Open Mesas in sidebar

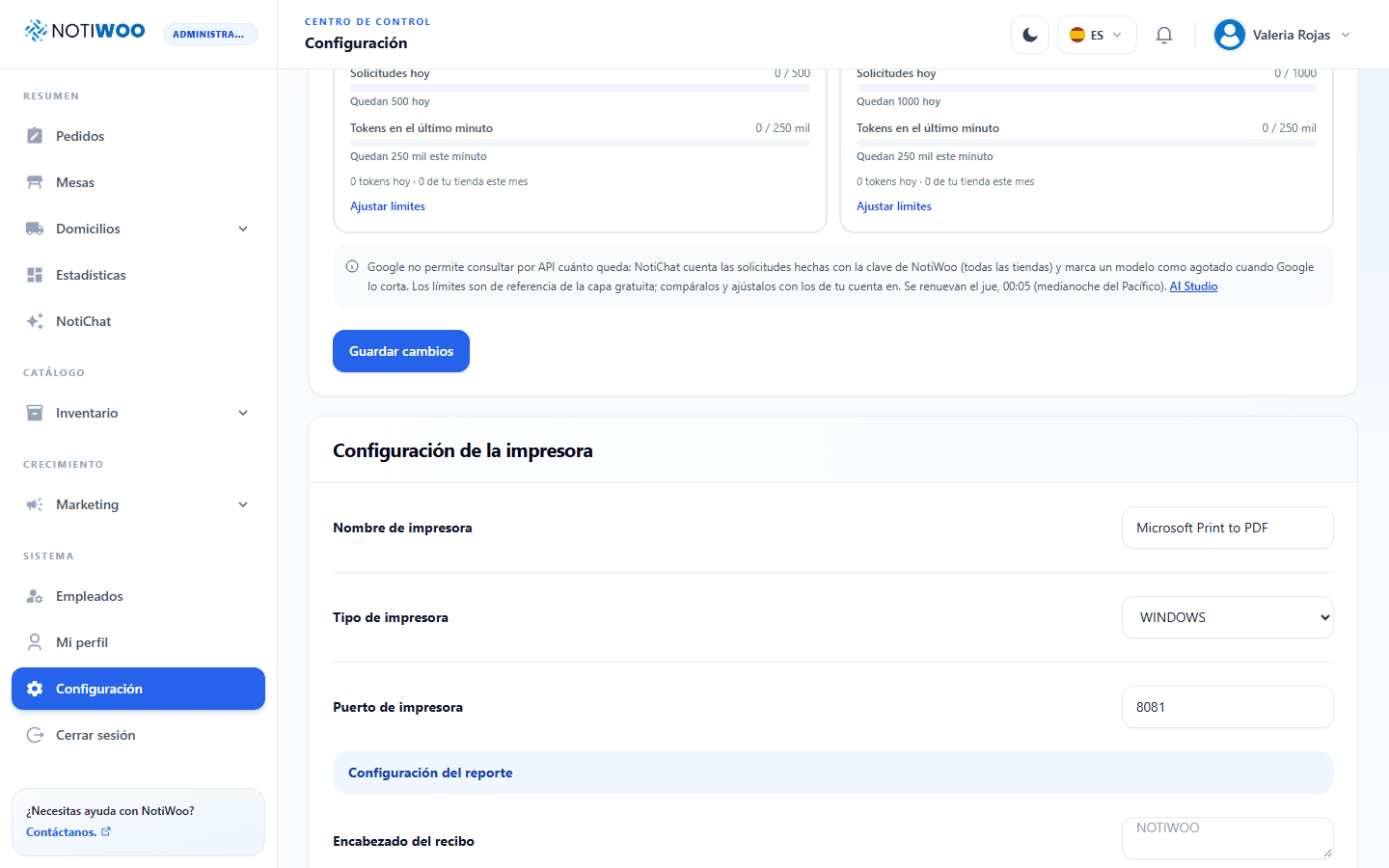tap(138, 182)
